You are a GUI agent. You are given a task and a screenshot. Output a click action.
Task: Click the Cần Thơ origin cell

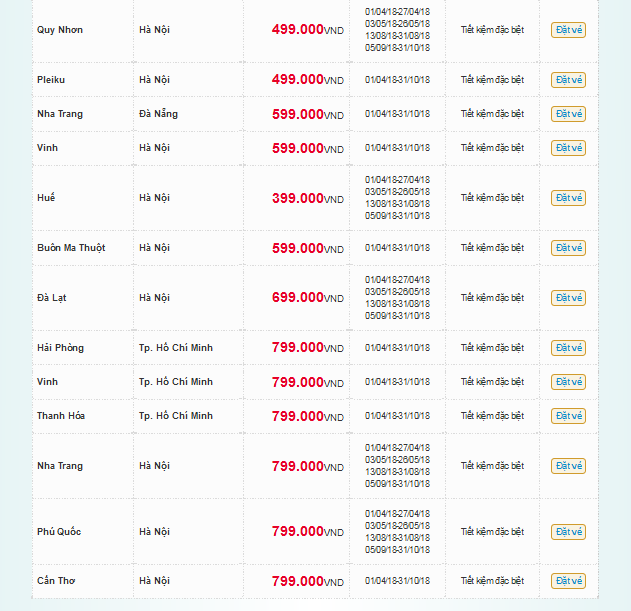tap(57, 581)
